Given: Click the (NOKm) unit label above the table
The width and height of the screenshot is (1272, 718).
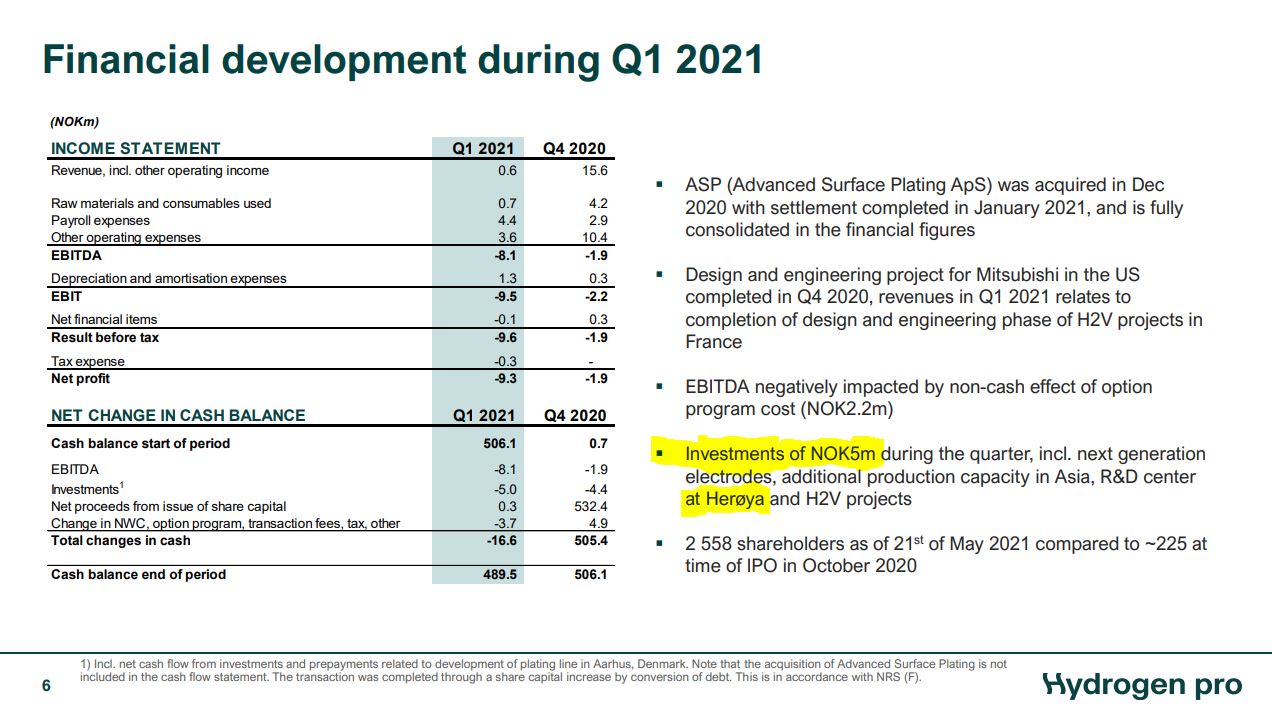Looking at the screenshot, I should (75, 122).
